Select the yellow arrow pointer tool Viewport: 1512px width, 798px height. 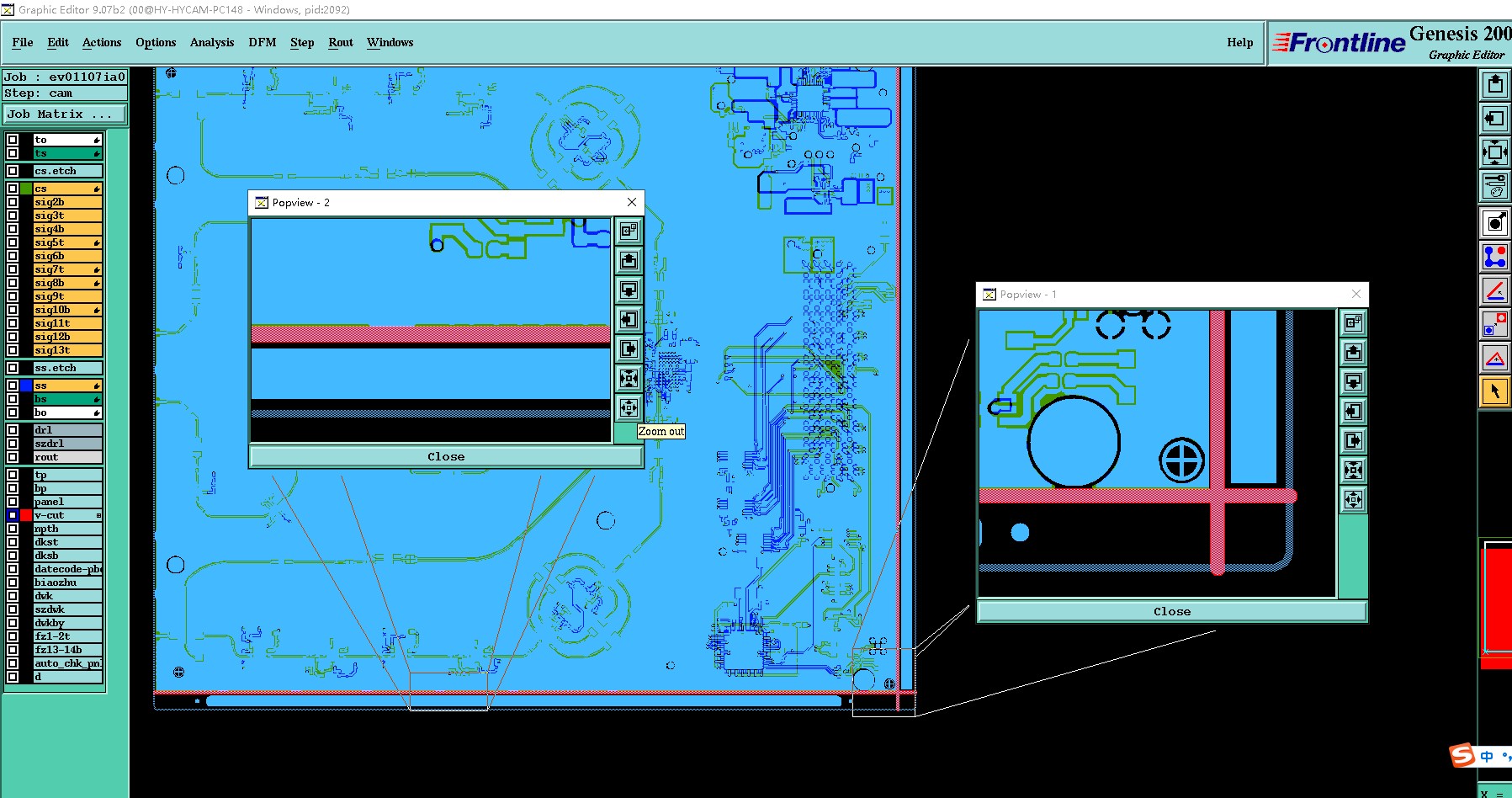coord(1494,391)
